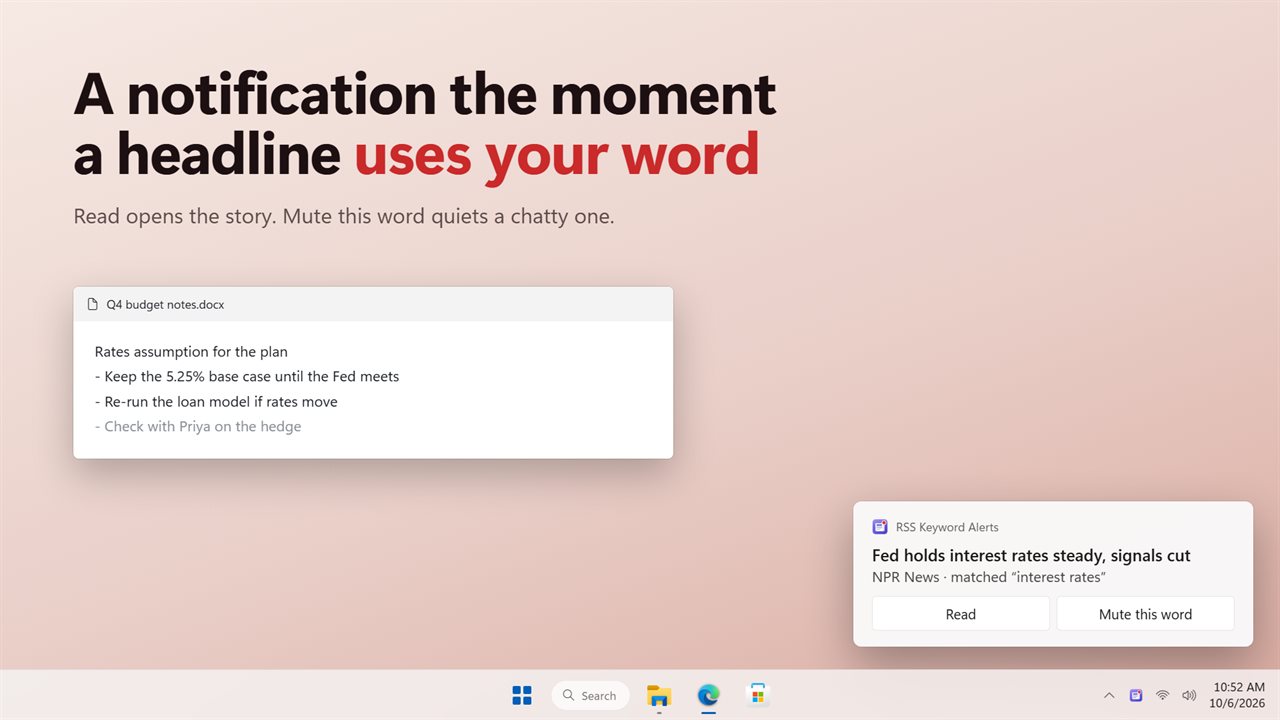Image resolution: width=1280 pixels, height=720 pixels.
Task: Click NPR News matched "interest rates" line
Action: point(988,577)
